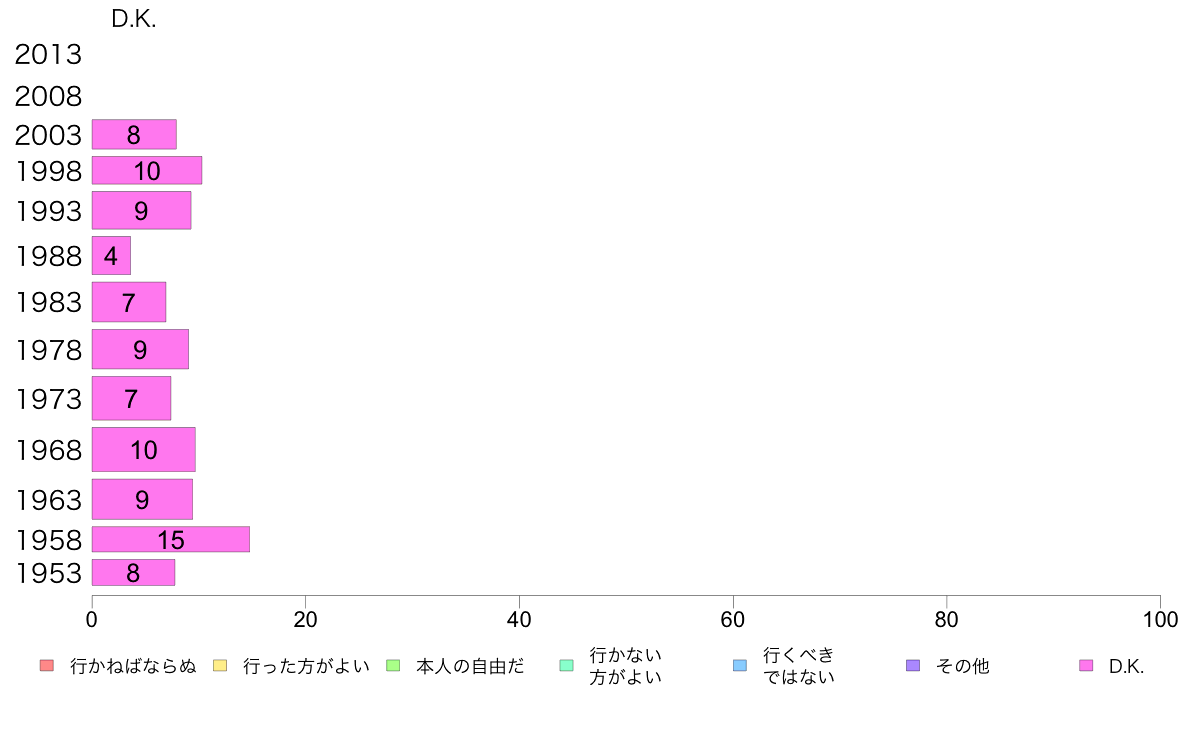Click the blue 行くべきではない legend swatch
This screenshot has width=1188, height=736.
click(x=739, y=666)
